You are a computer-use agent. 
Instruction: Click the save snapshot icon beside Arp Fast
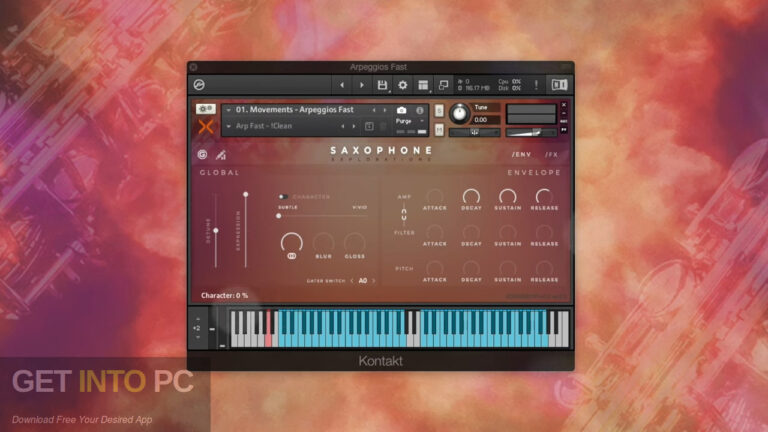369,126
